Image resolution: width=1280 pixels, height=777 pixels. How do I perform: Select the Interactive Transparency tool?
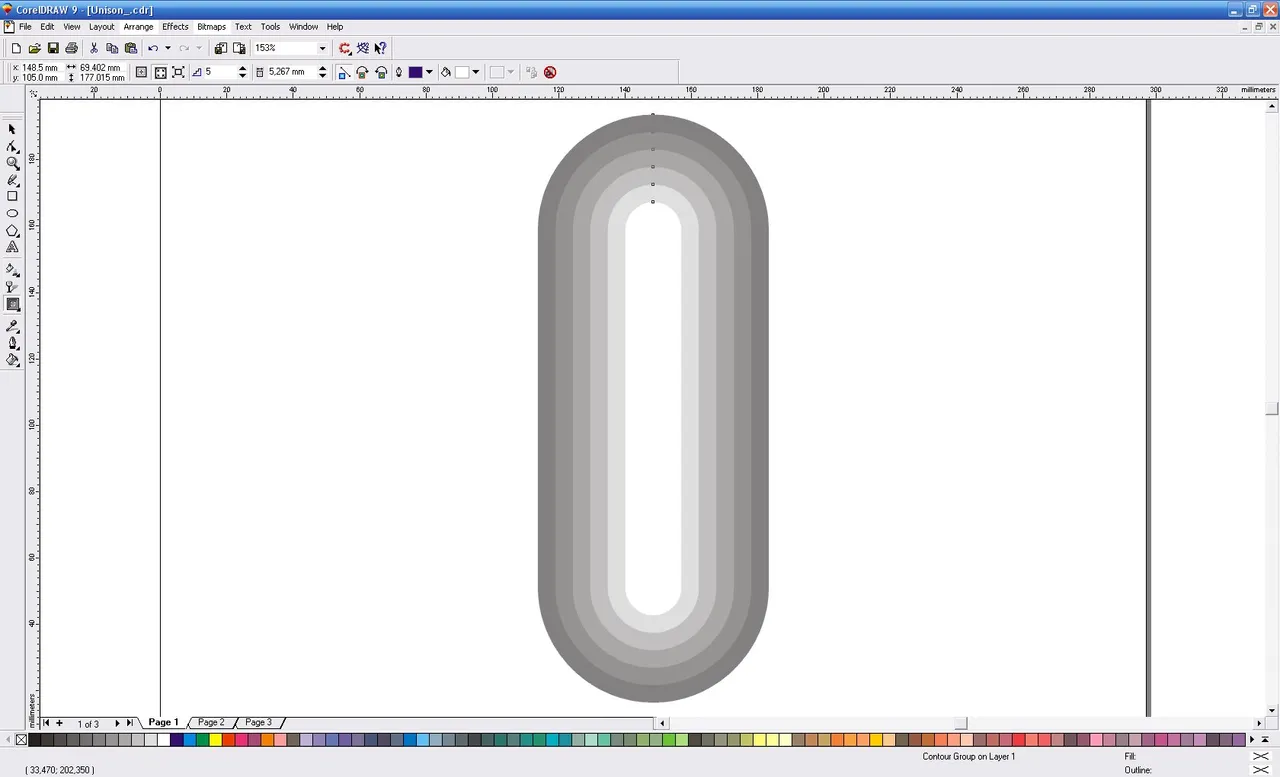tap(12, 287)
